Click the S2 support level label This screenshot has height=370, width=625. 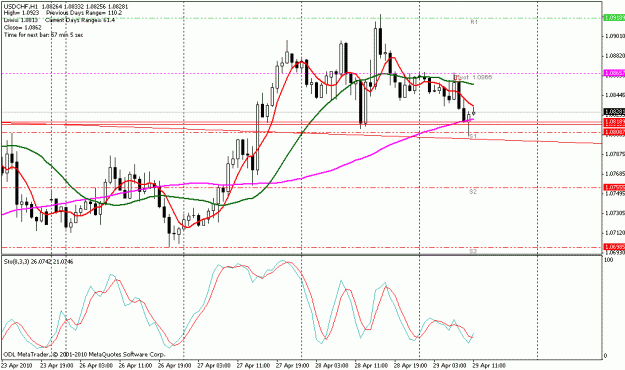coord(473,192)
